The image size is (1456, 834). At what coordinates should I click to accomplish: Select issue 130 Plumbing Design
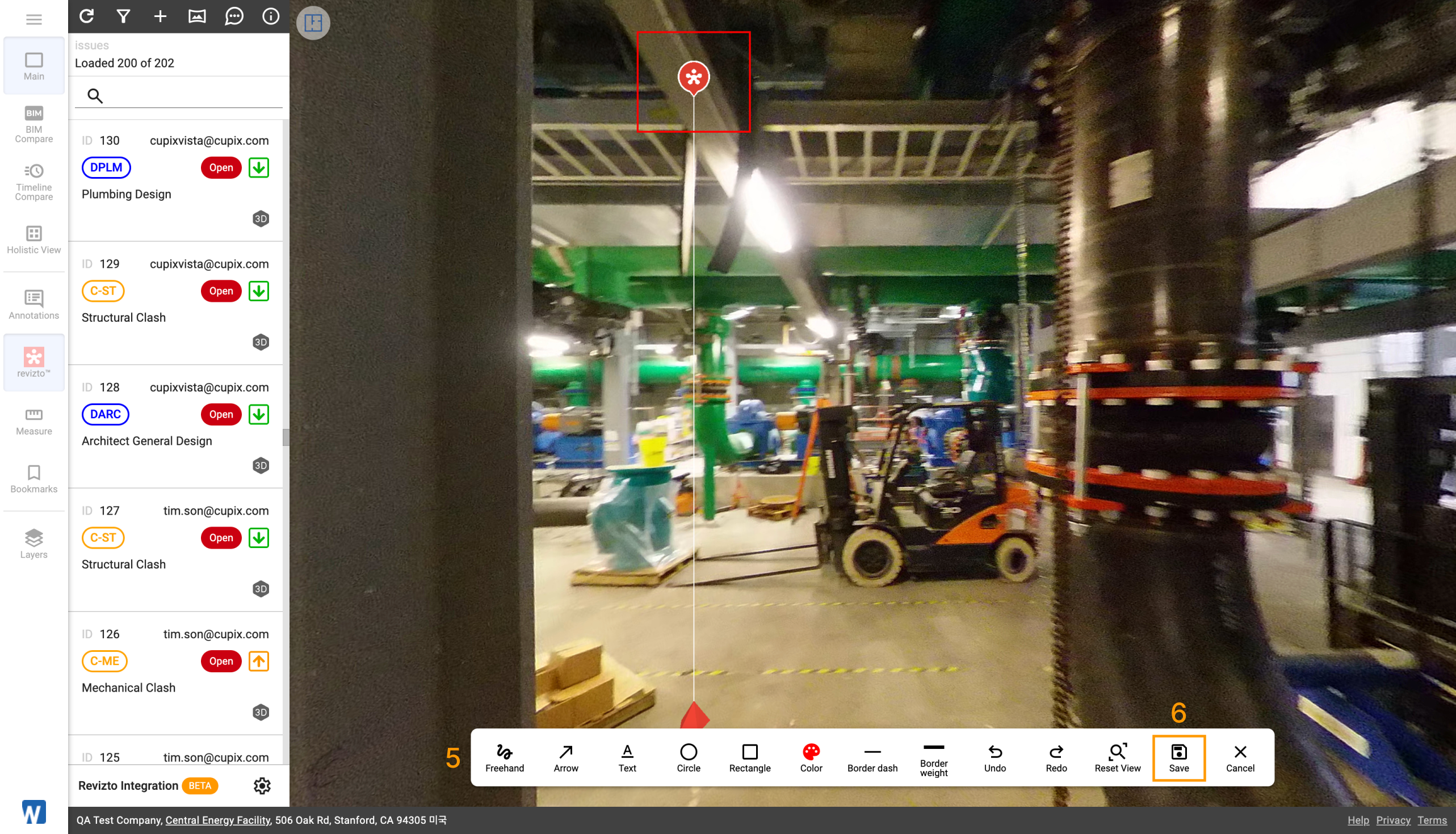(x=175, y=180)
